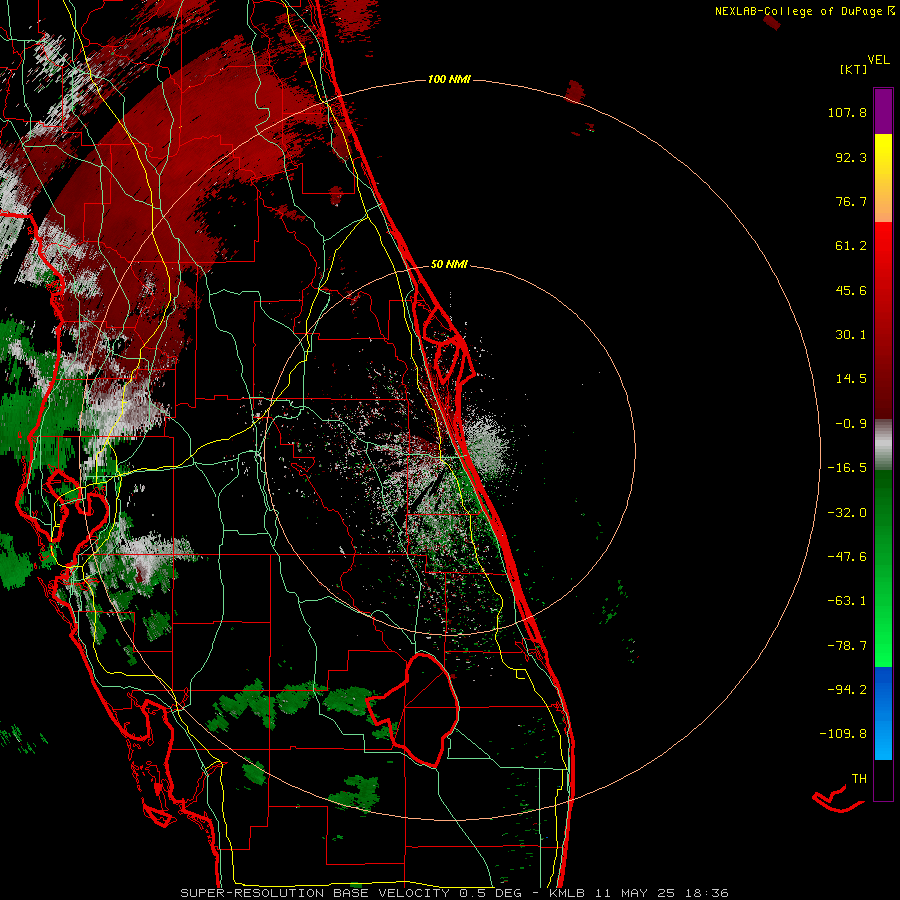Pick the gray near-zero segment of color scale
This screenshot has height=900, width=900.
883,445
